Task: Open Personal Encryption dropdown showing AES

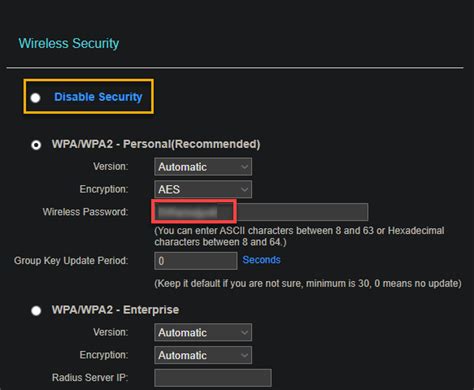Action: pyautogui.click(x=203, y=189)
